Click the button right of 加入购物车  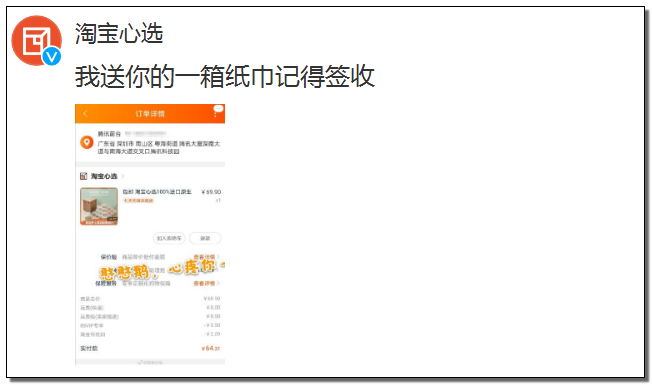click(x=205, y=238)
